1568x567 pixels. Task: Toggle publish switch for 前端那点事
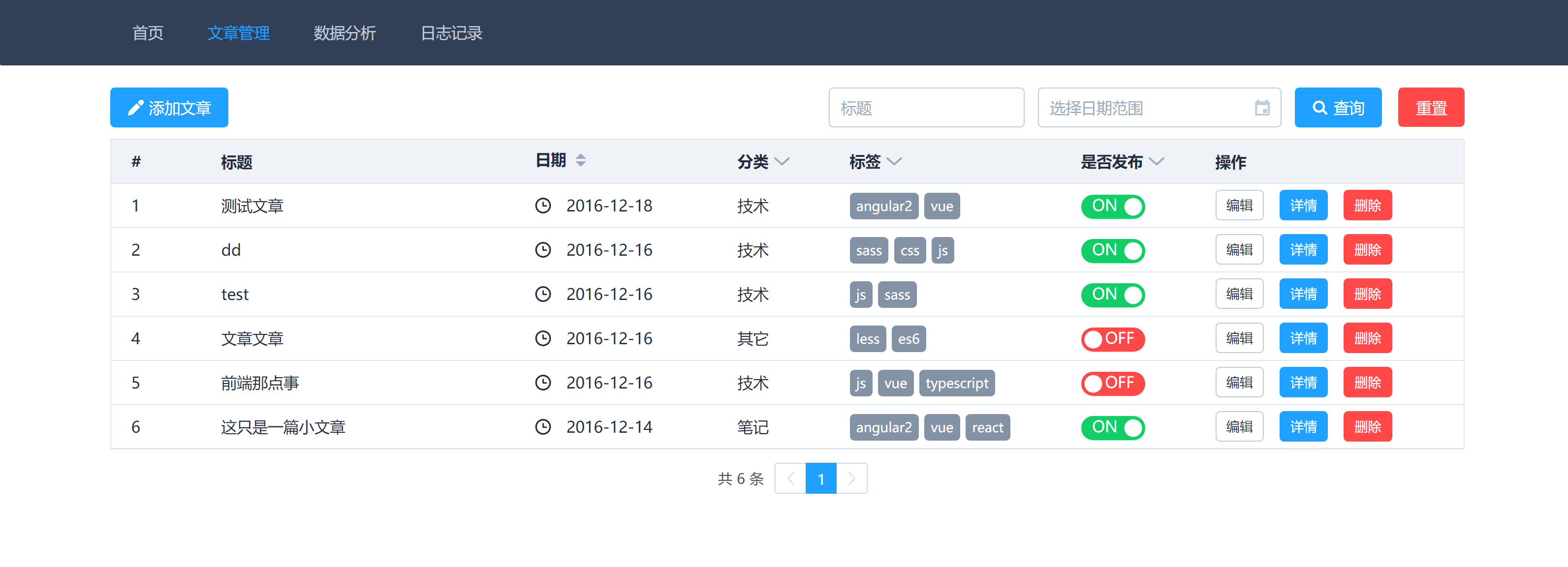click(1112, 383)
